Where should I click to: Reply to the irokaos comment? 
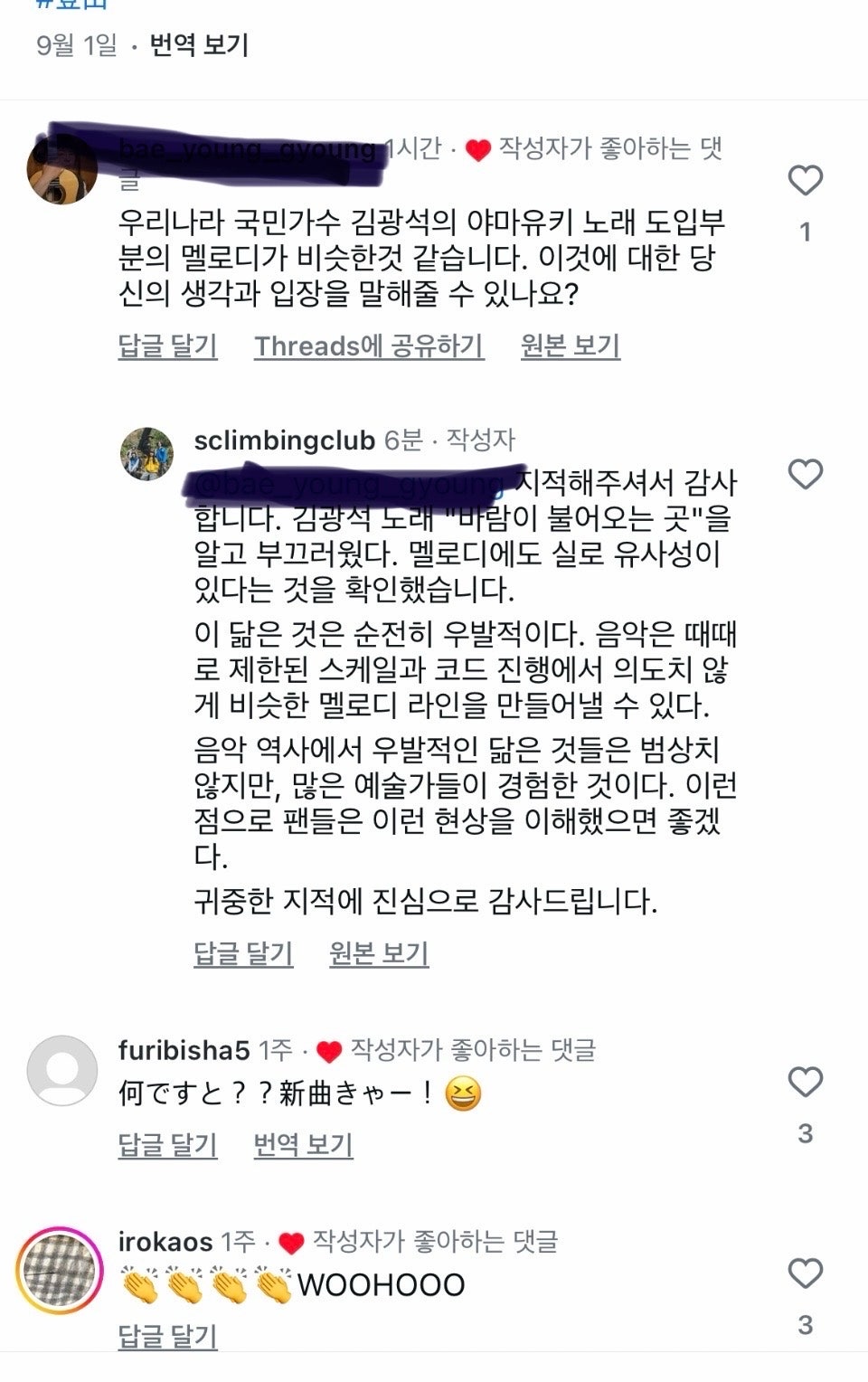(x=168, y=1337)
